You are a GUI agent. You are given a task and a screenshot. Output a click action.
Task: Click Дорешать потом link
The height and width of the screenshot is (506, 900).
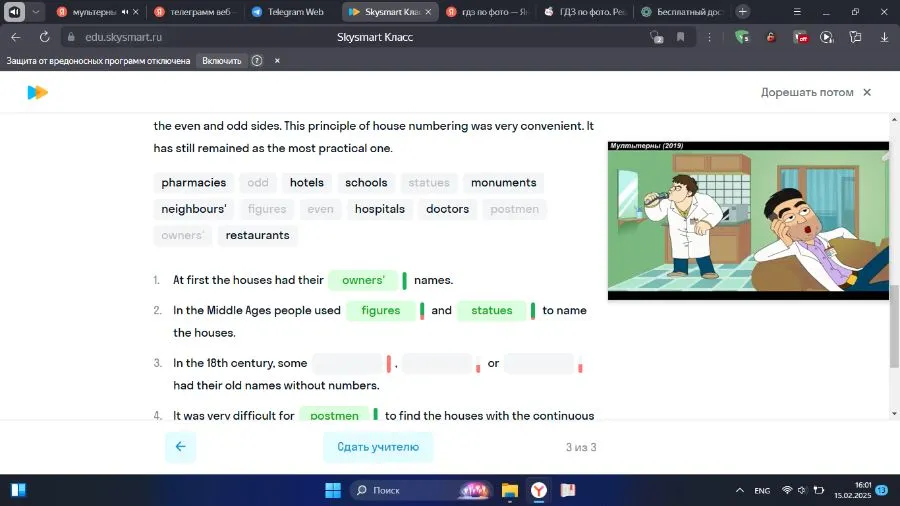(x=807, y=92)
